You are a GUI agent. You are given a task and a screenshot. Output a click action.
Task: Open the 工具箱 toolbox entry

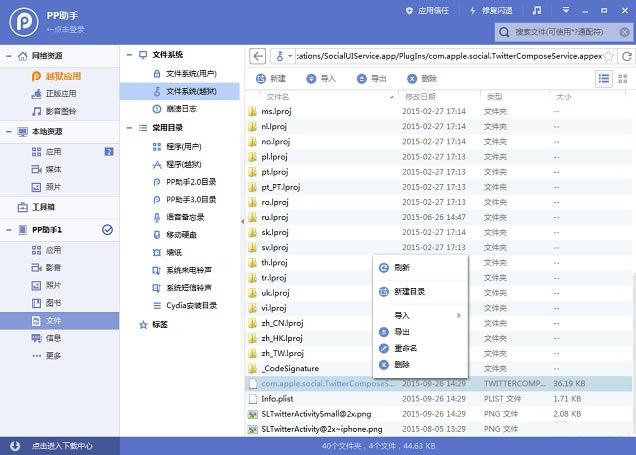(x=36, y=207)
